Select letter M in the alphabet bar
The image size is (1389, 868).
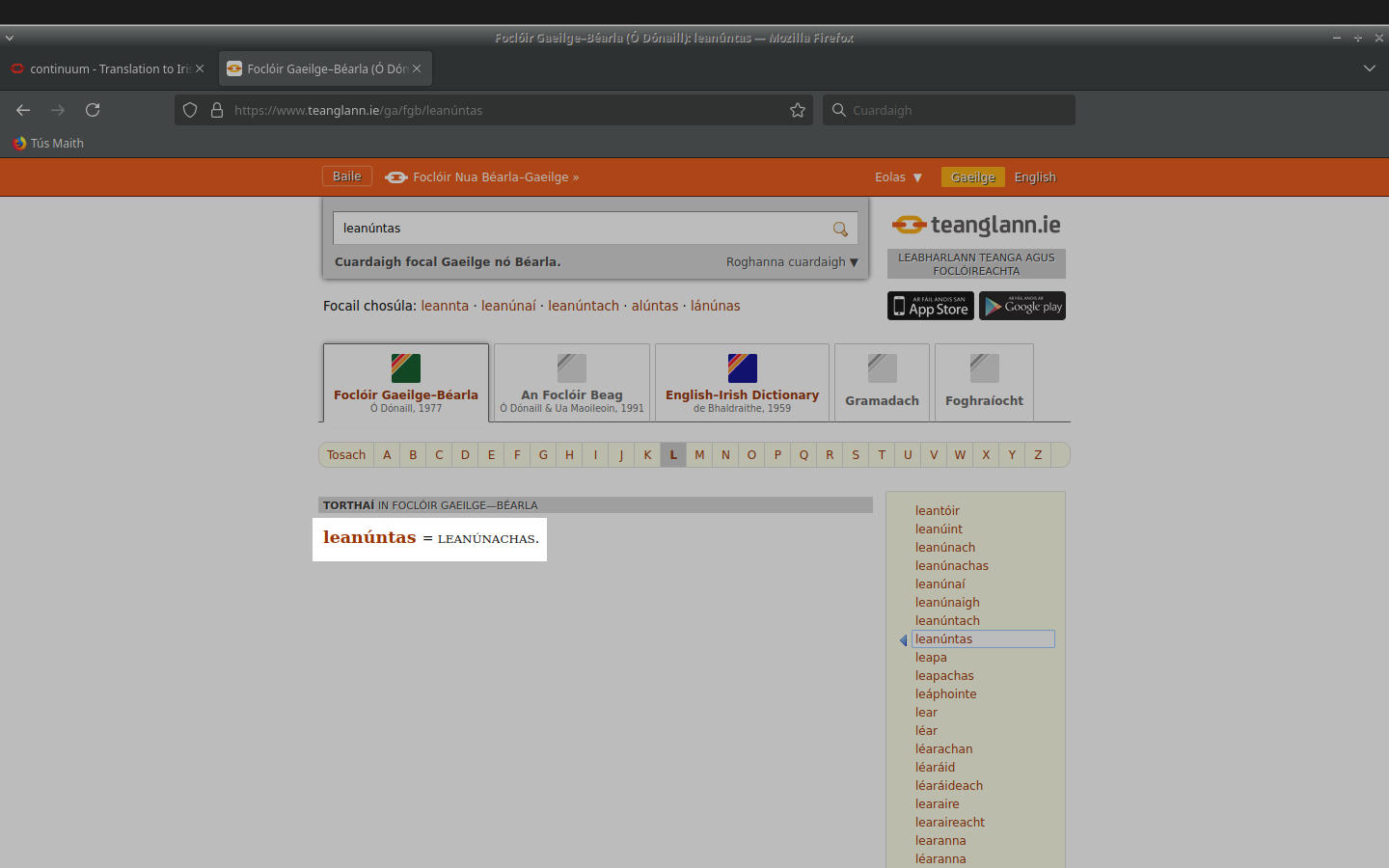pos(699,455)
